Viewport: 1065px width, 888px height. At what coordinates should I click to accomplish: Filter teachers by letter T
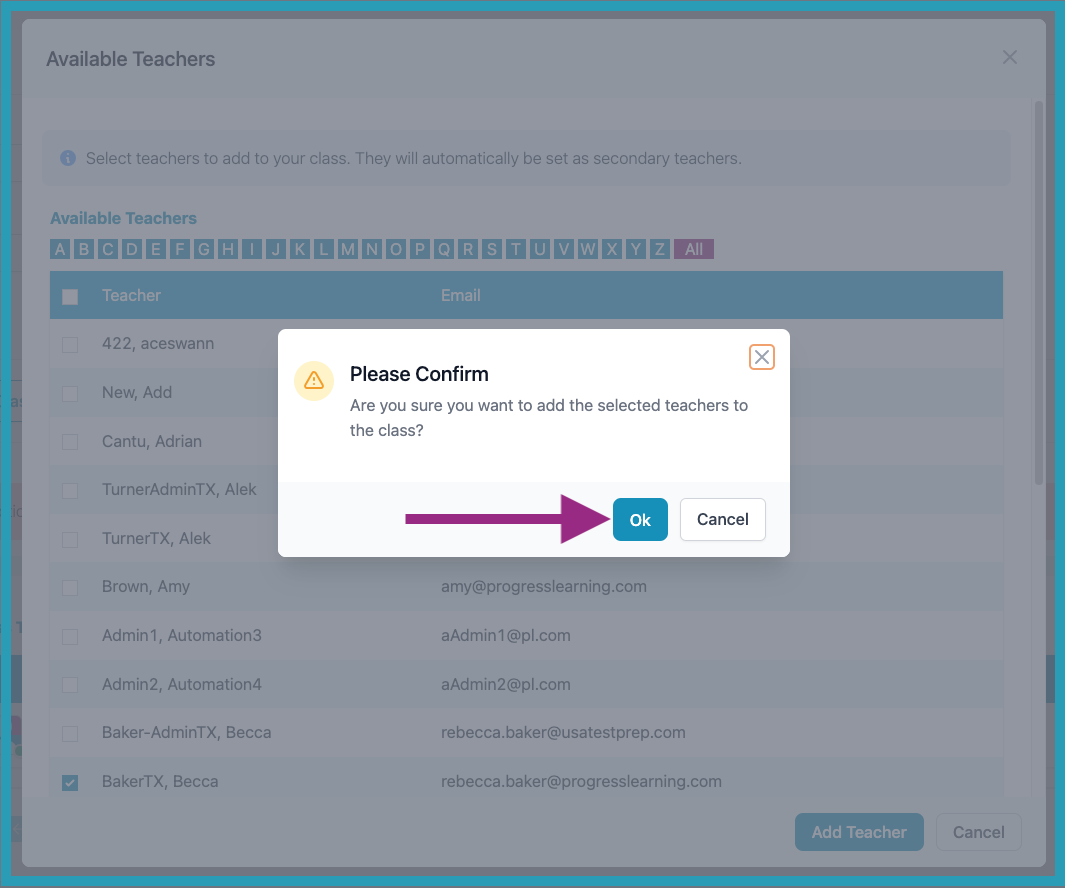coord(516,249)
